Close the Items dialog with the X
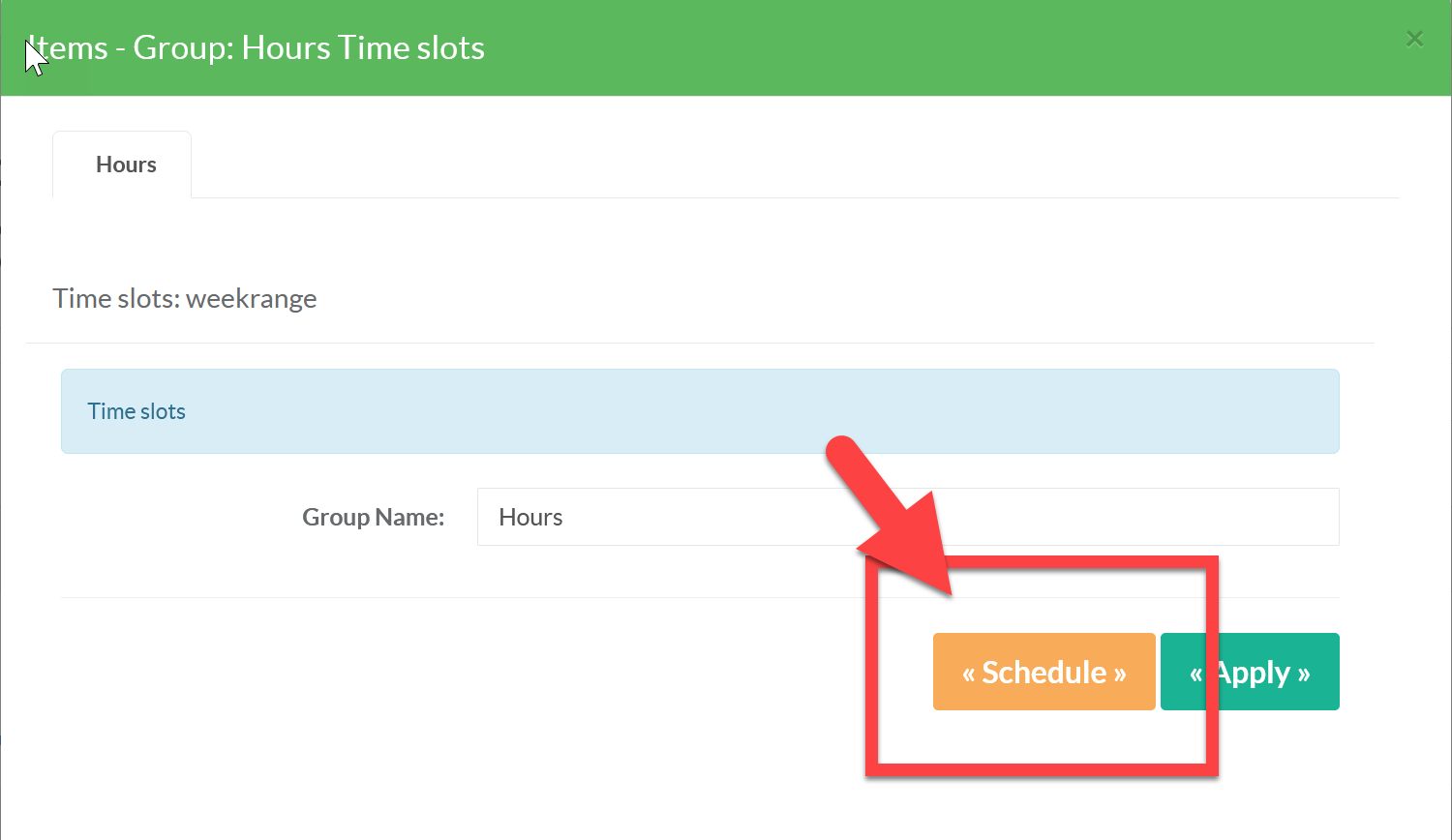 click(1414, 39)
